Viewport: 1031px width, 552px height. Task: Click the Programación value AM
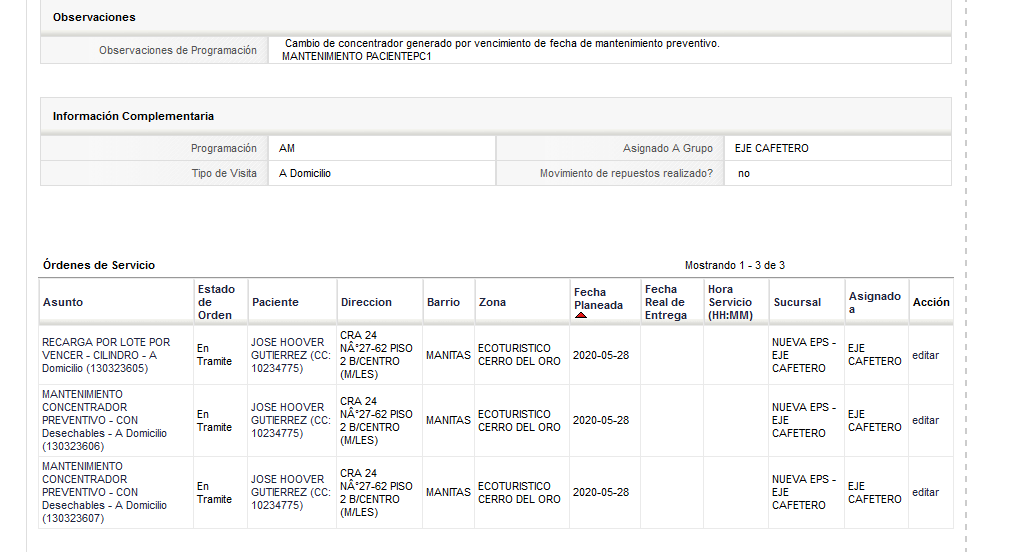[x=287, y=149]
